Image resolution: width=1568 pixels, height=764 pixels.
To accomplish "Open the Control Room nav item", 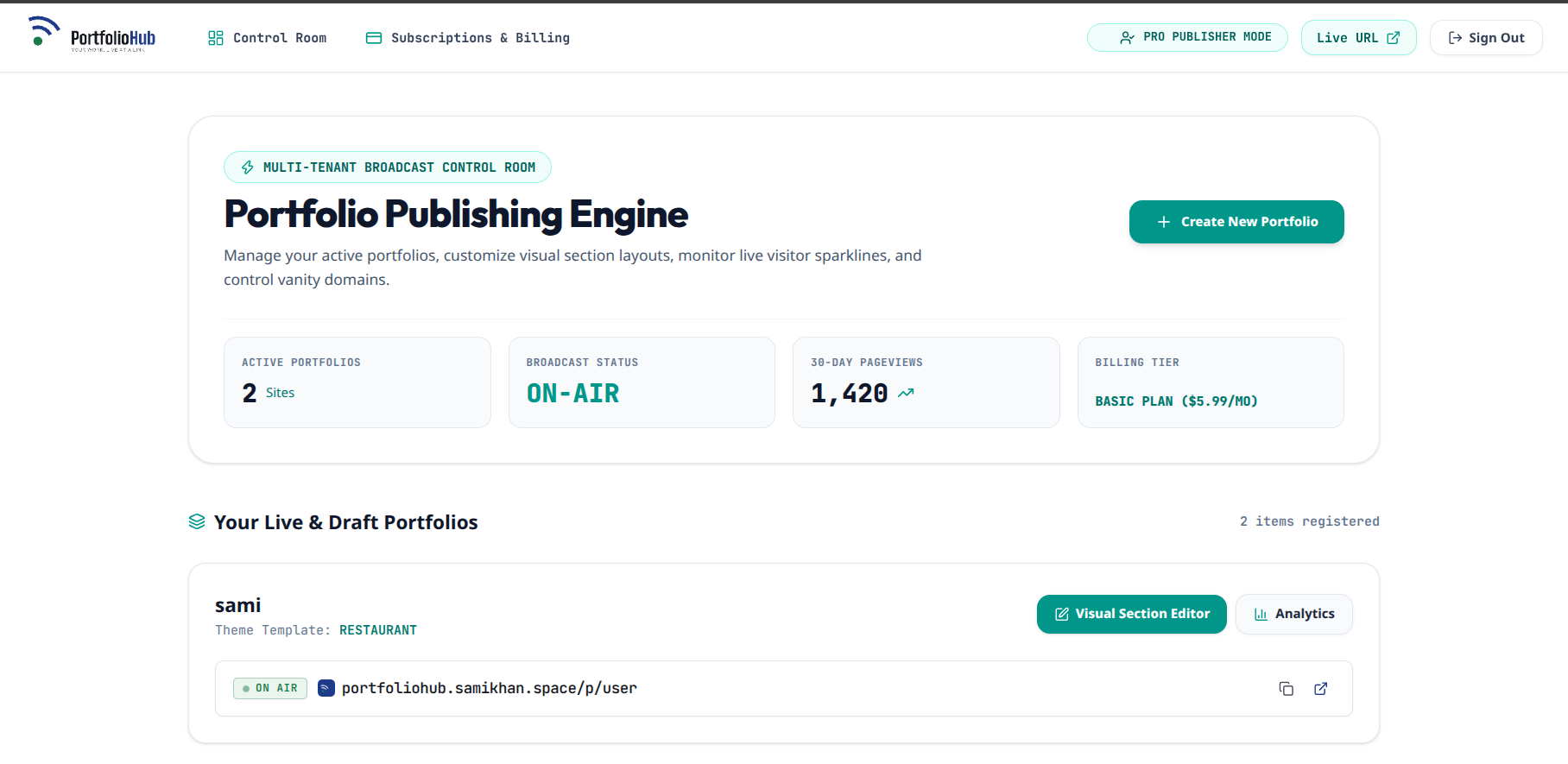I will [x=268, y=38].
